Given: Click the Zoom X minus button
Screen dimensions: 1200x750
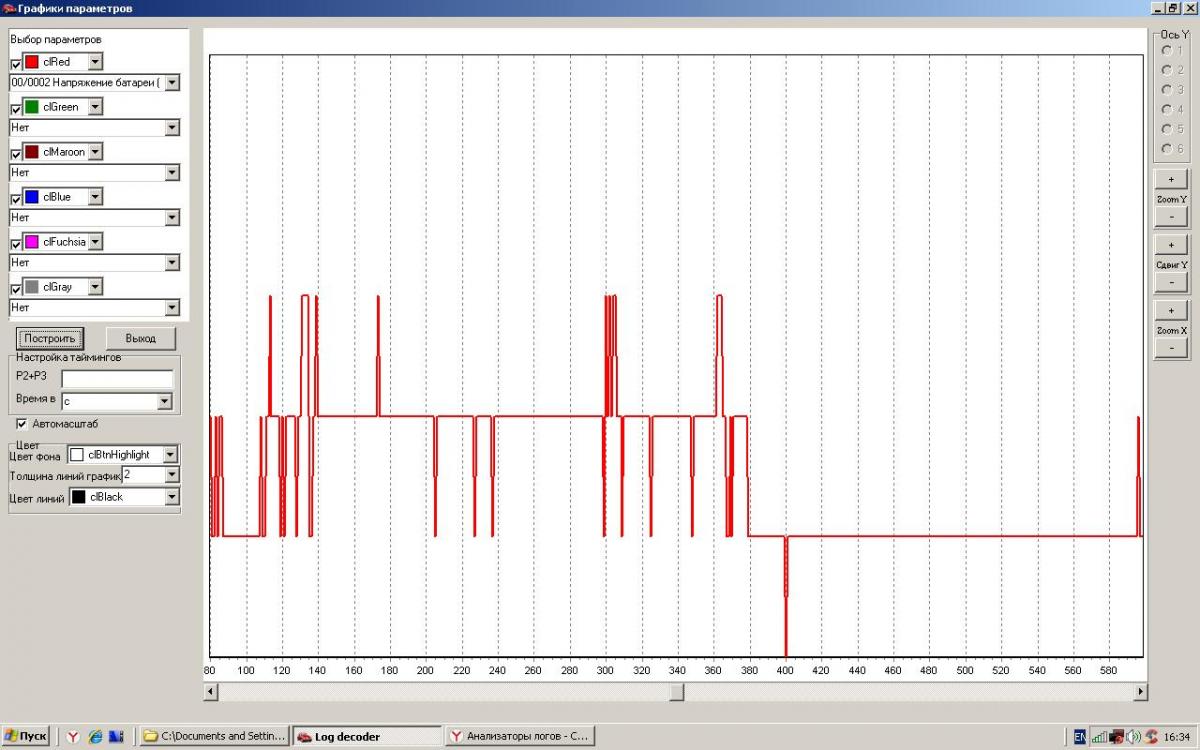Looking at the screenshot, I should (1171, 348).
